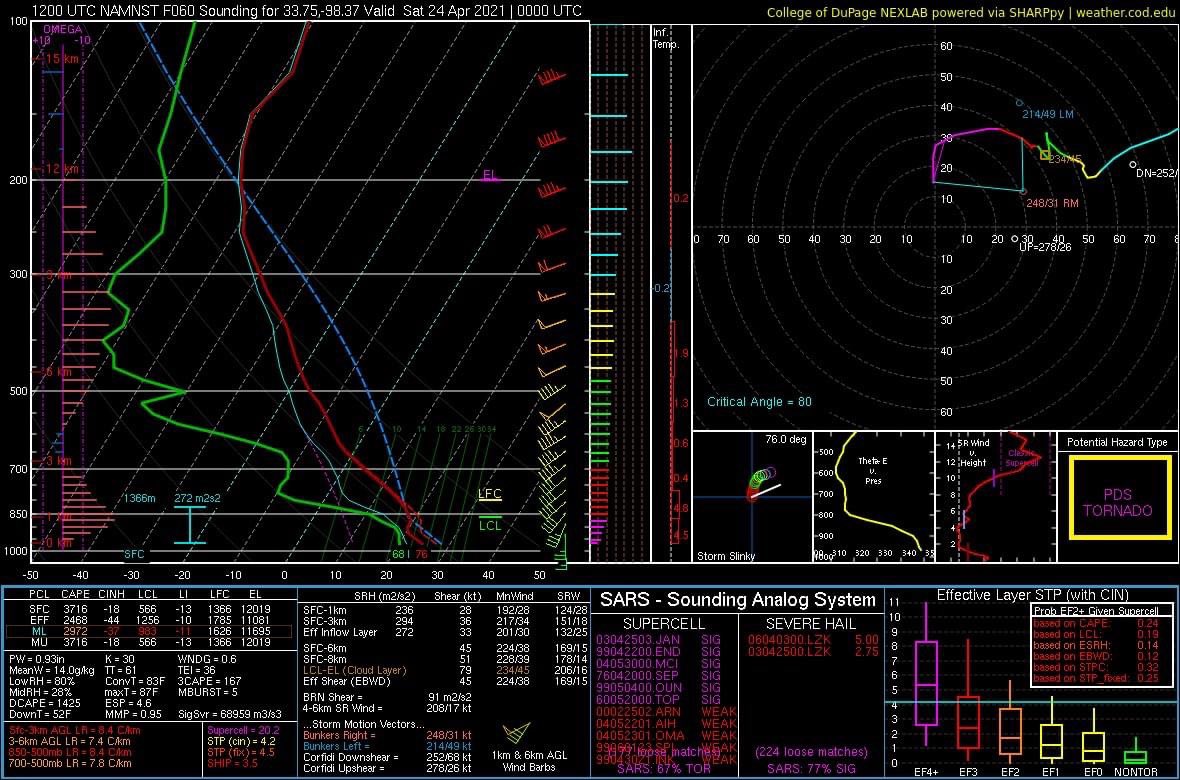This screenshot has height=780, width=1180.
Task: Click SARS - Sounding Analog System heading
Action: 738,600
